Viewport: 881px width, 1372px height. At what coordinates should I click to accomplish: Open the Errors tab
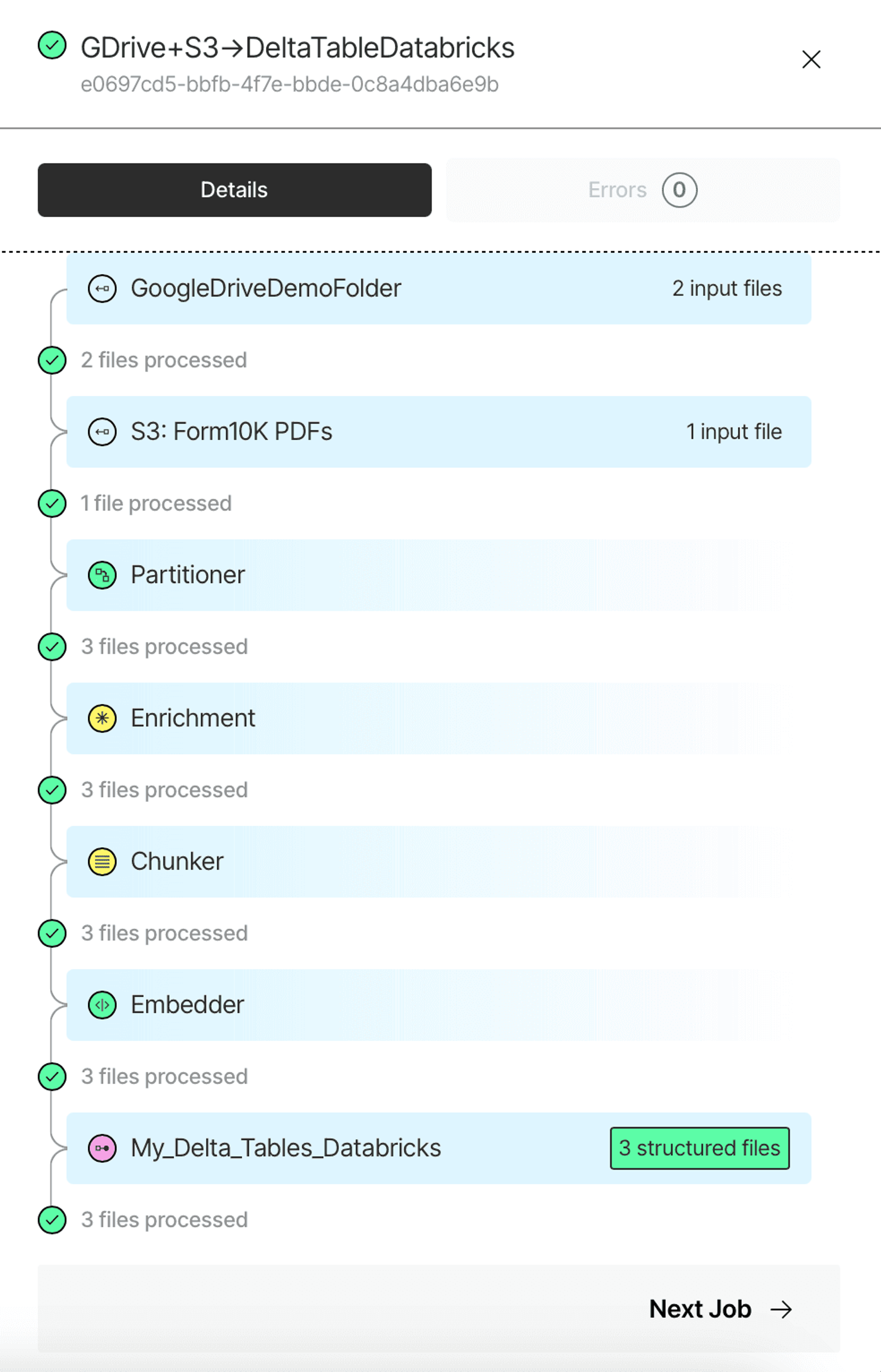click(x=643, y=190)
